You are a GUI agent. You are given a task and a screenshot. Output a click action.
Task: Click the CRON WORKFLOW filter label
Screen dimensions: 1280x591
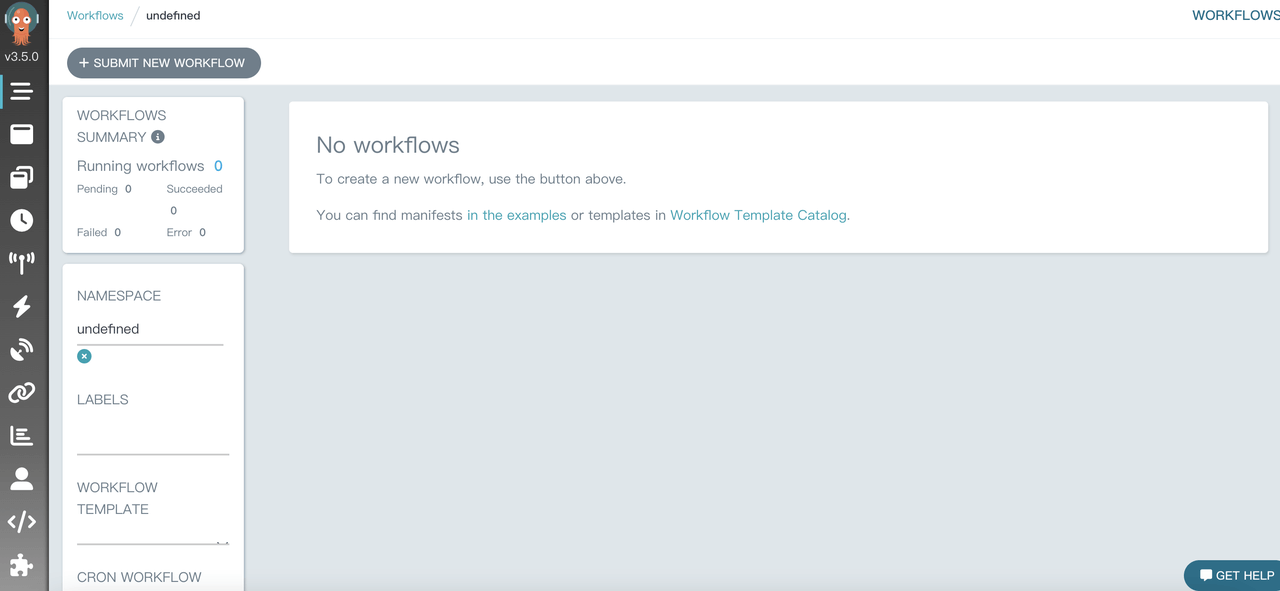139,577
